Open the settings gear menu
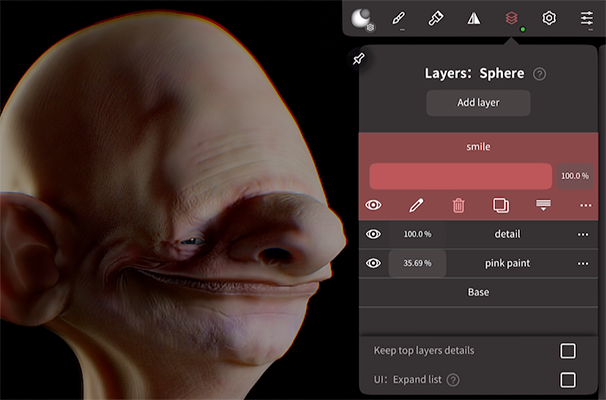This screenshot has width=606, height=400. (x=549, y=18)
